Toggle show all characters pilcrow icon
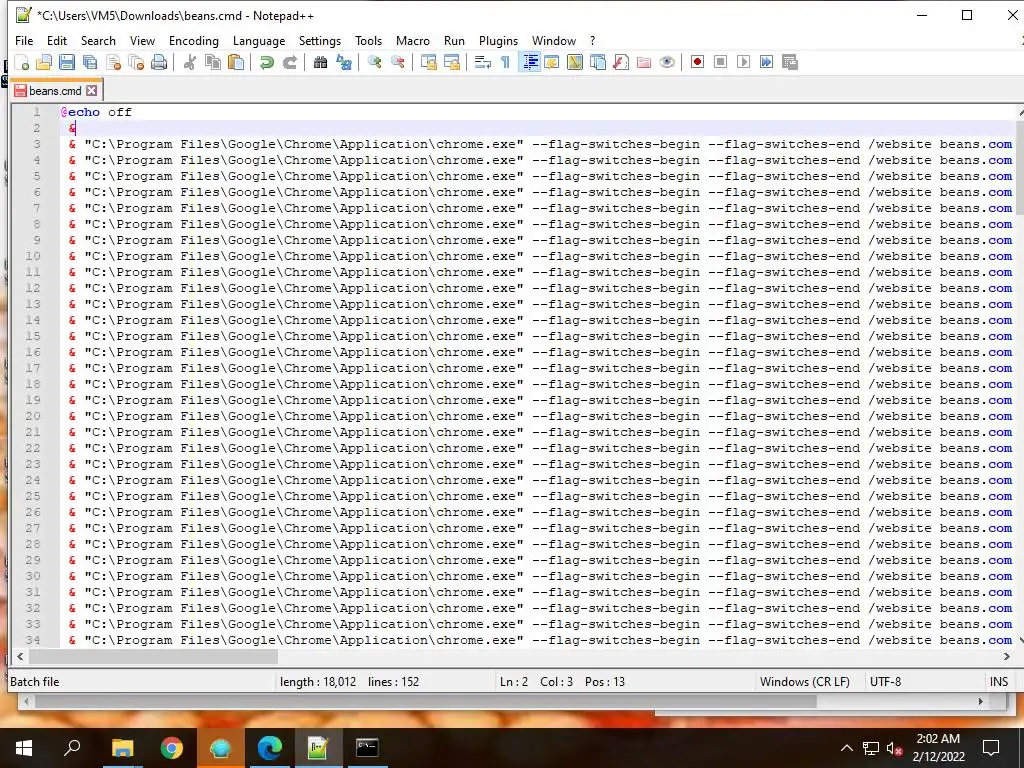The image size is (1024, 768). point(505,62)
